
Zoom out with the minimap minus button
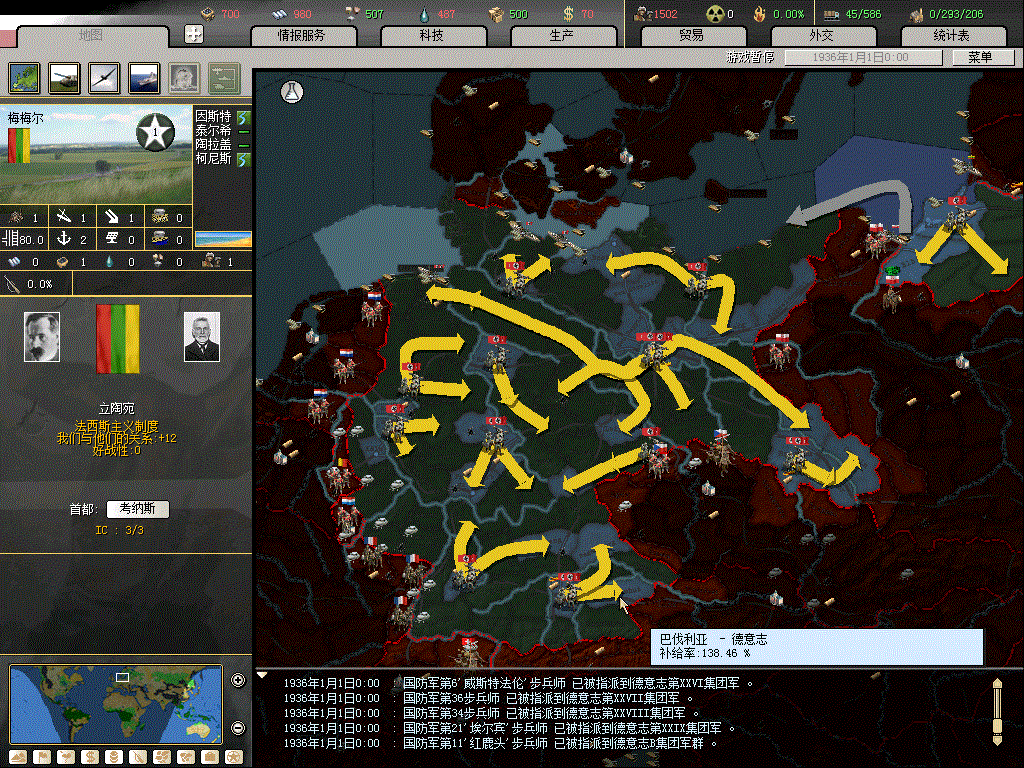[x=238, y=727]
